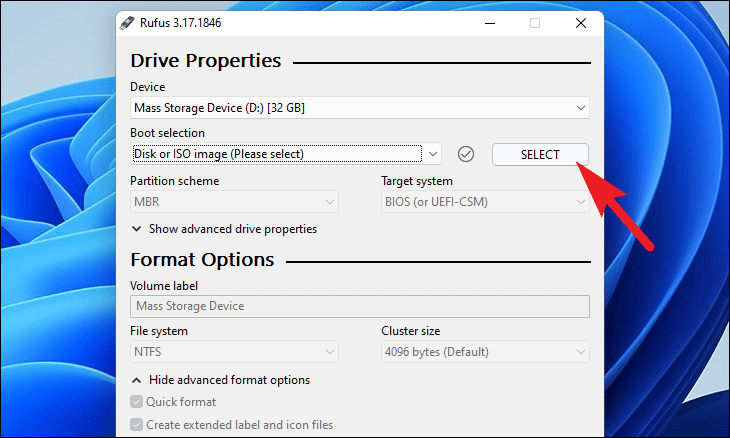Toggle the Quick format checkbox

pos(136,402)
